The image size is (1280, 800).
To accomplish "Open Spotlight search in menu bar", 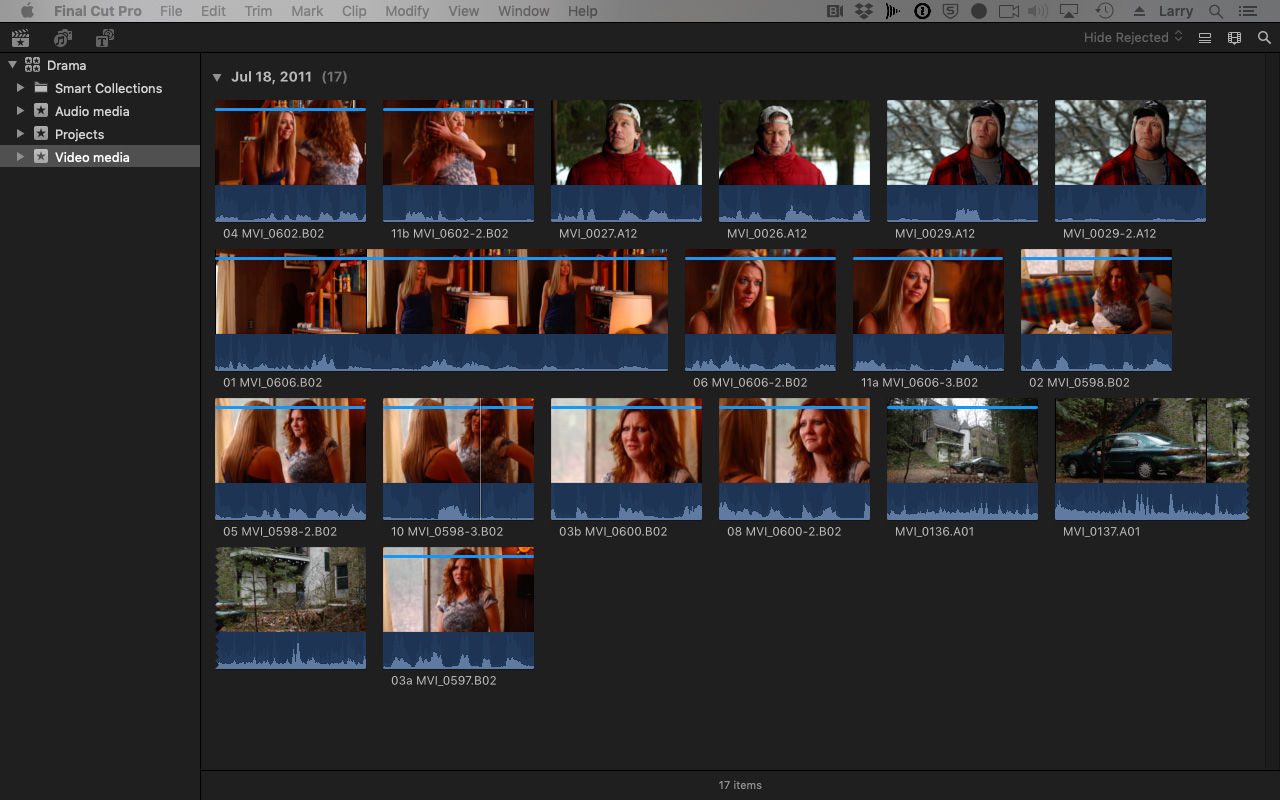I will 1216,11.
